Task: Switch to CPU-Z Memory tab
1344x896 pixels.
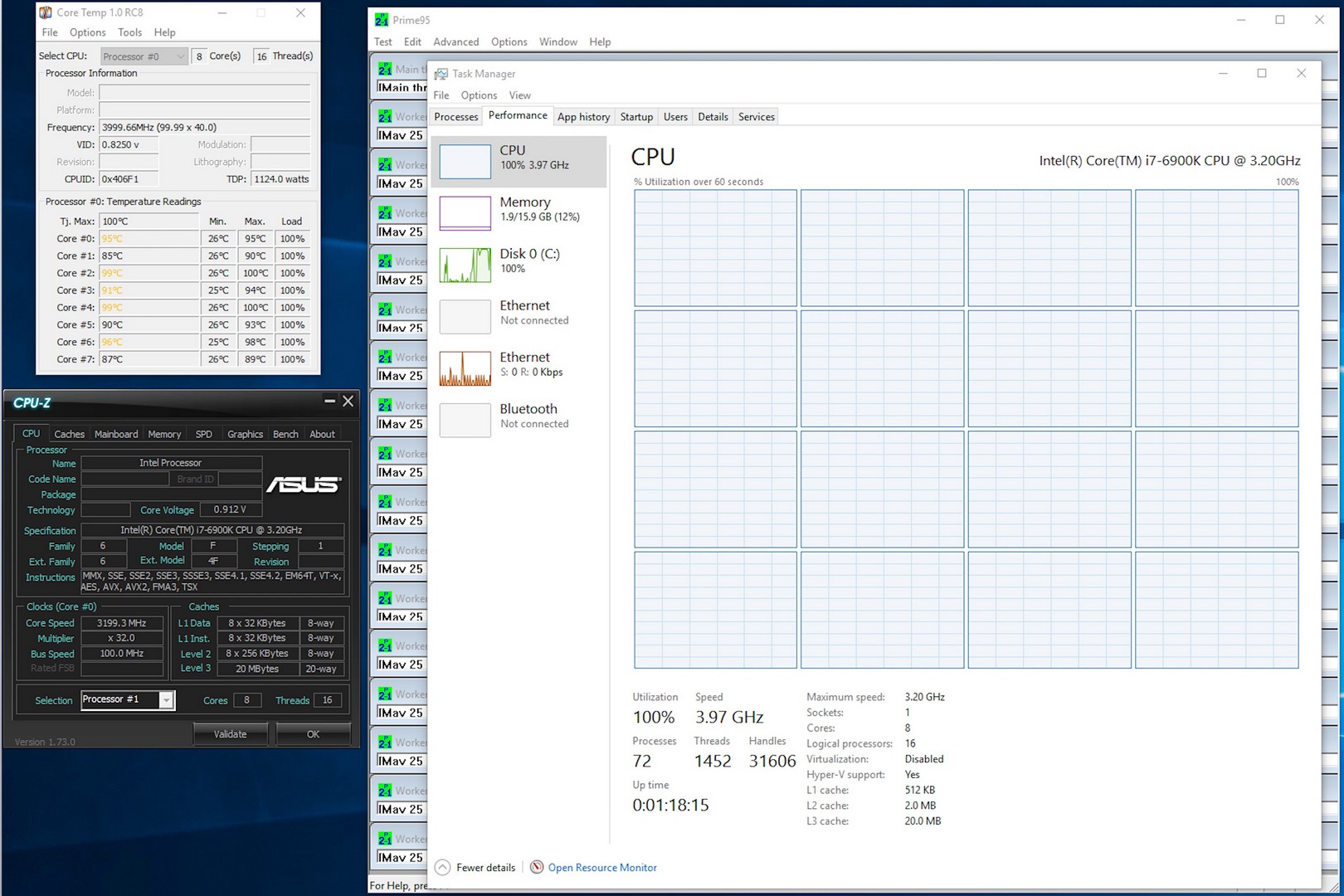Action: 164,434
